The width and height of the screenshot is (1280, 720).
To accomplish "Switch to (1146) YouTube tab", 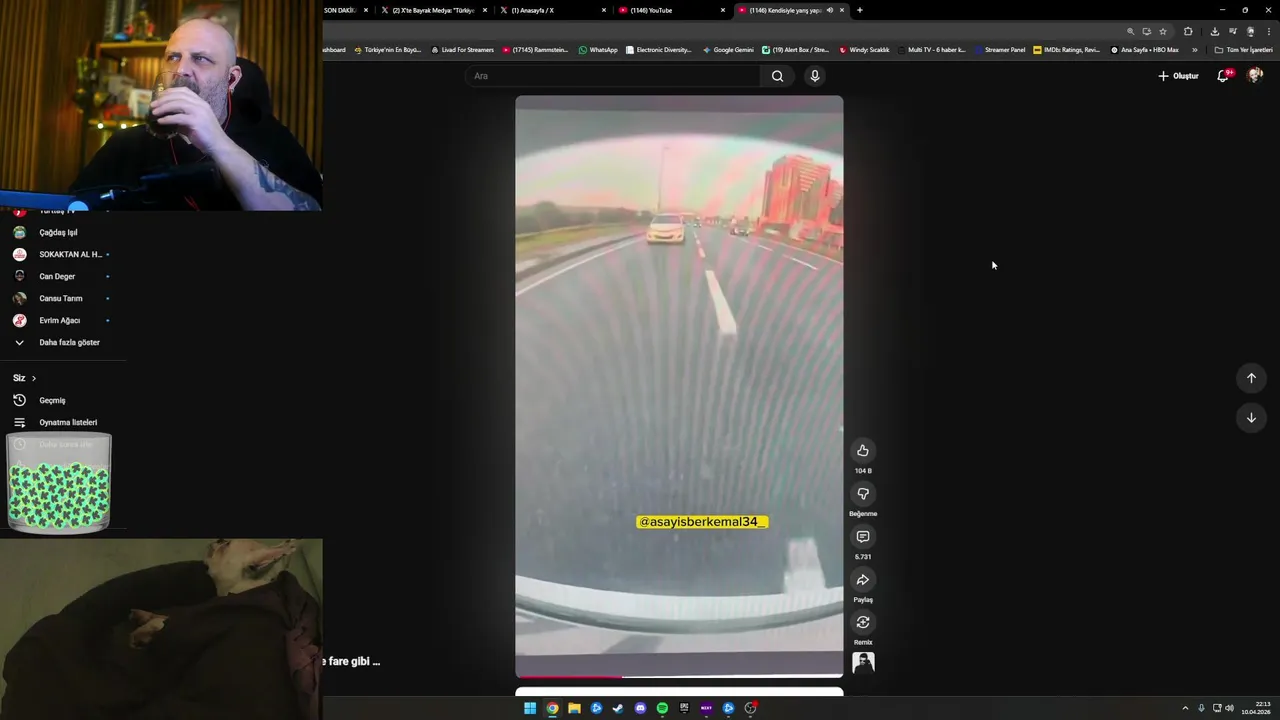I will pos(670,10).
